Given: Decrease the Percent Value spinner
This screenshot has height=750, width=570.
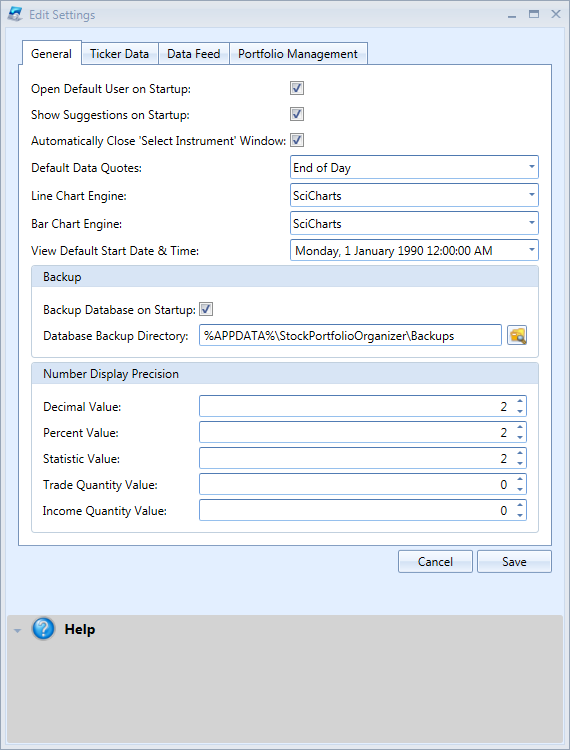Looking at the screenshot, I should click(x=519, y=437).
